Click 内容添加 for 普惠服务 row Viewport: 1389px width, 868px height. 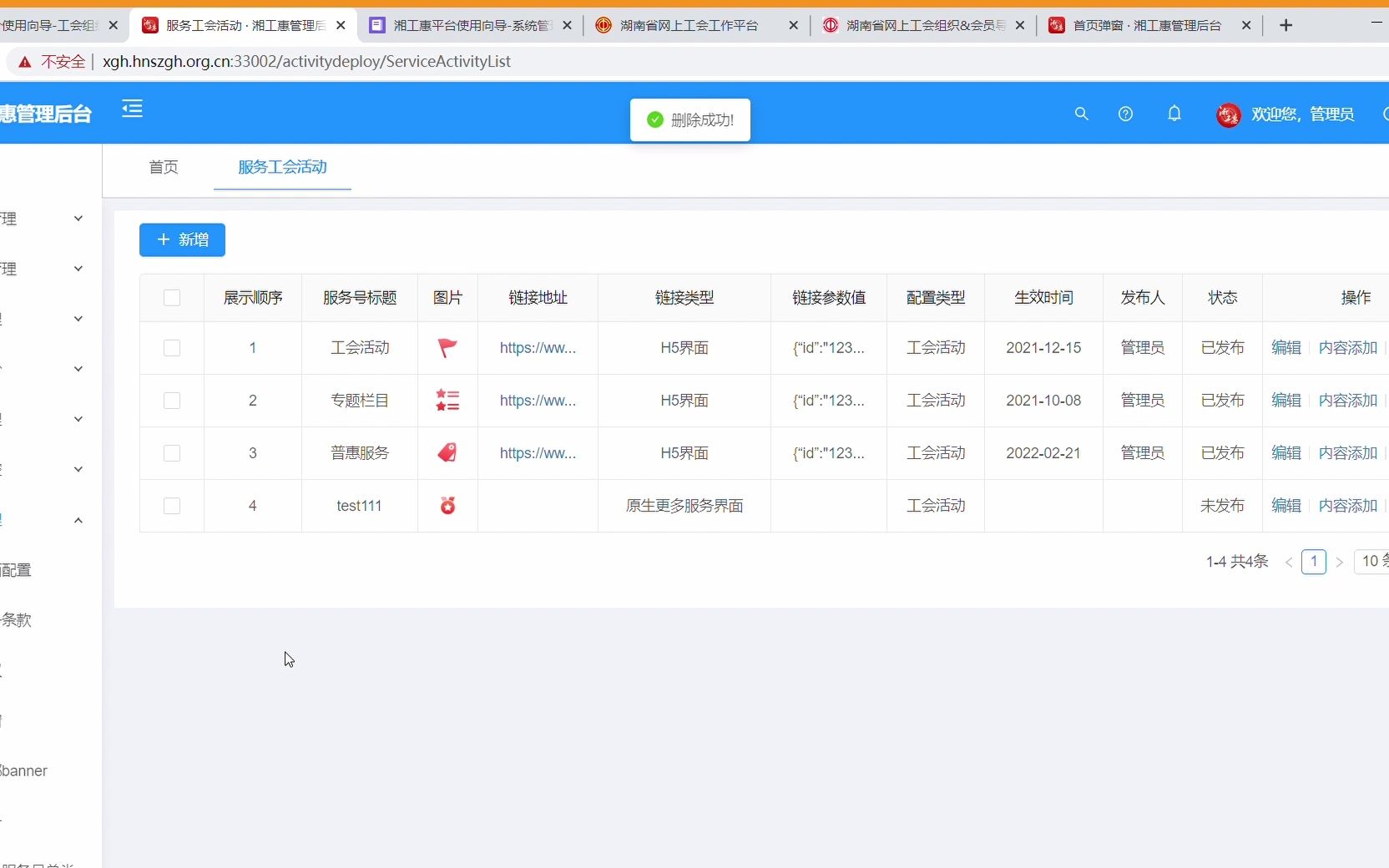point(1347,453)
